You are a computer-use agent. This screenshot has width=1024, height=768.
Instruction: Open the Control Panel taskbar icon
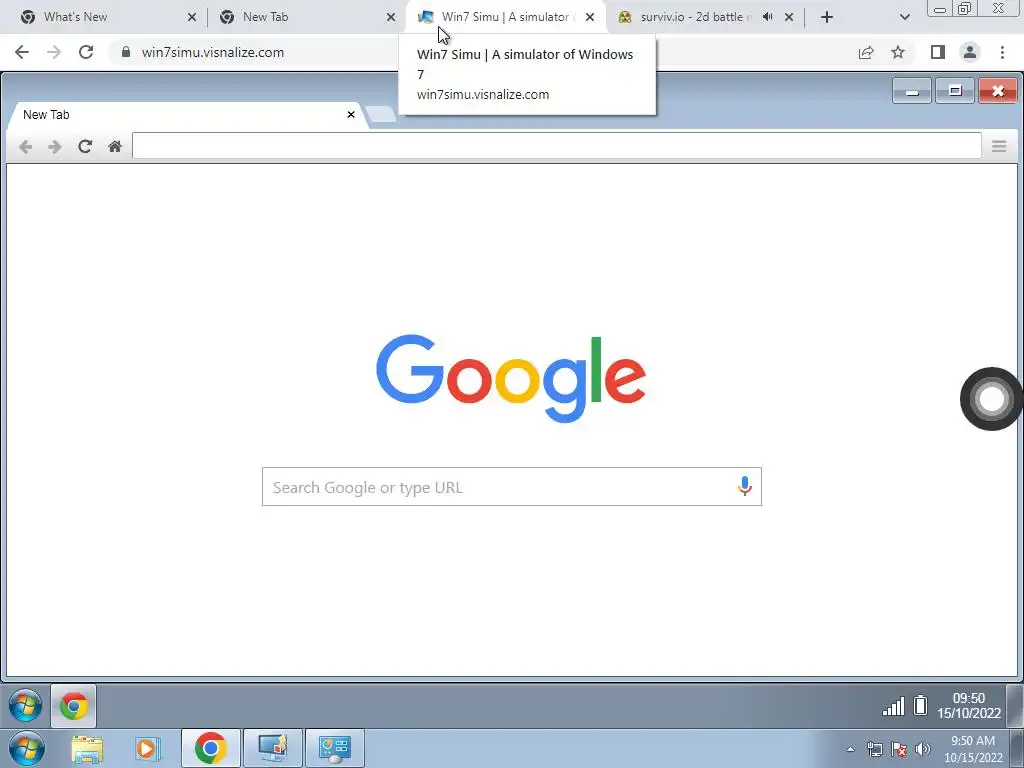pyautogui.click(x=334, y=748)
